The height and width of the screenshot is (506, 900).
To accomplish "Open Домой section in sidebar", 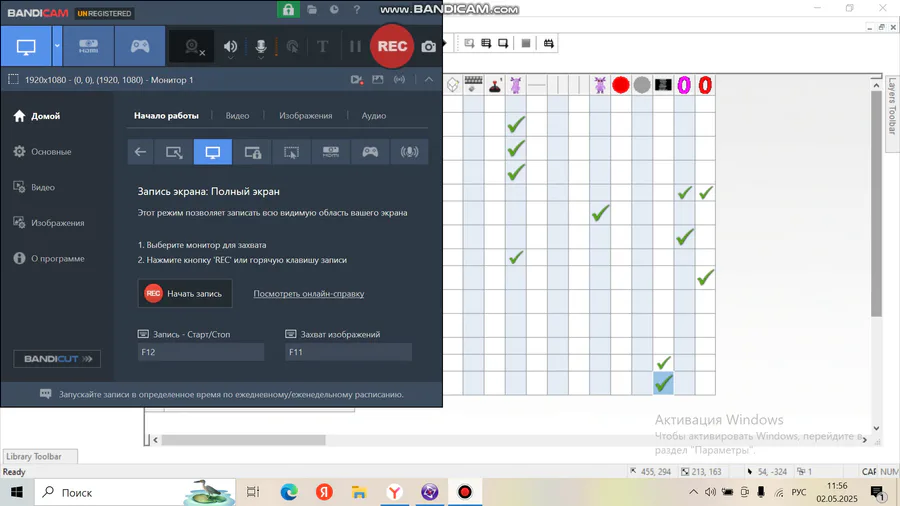I will pyautogui.click(x=37, y=116).
